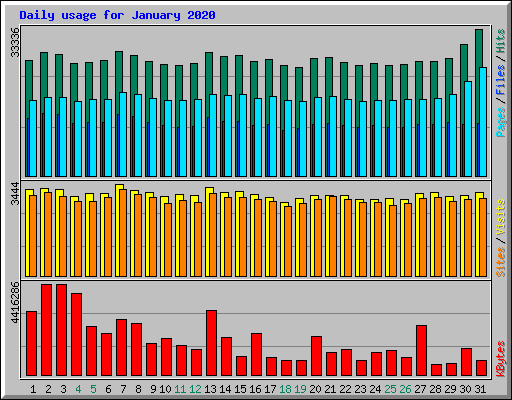Click green weekend day 4 label
512x400 pixels.
[78, 389]
